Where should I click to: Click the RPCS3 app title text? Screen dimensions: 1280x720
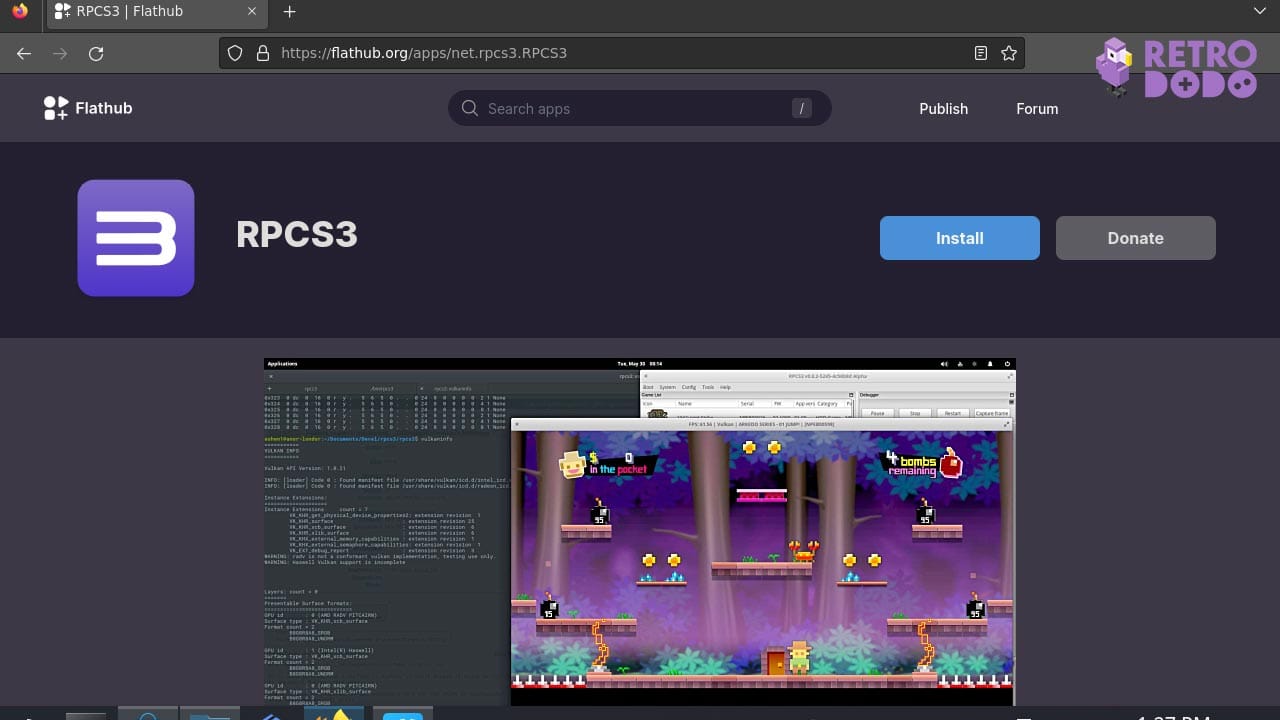(297, 235)
